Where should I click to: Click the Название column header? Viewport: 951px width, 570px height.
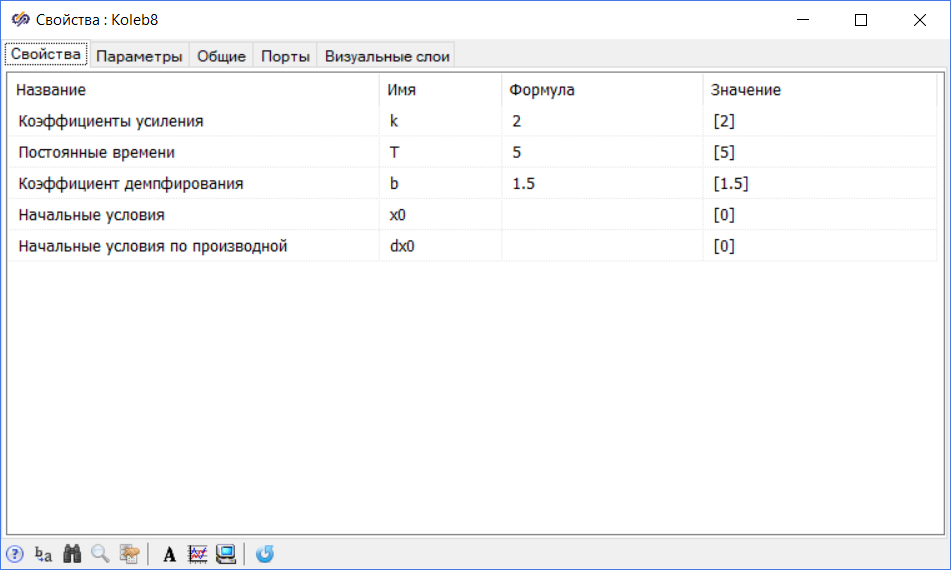pos(51,90)
